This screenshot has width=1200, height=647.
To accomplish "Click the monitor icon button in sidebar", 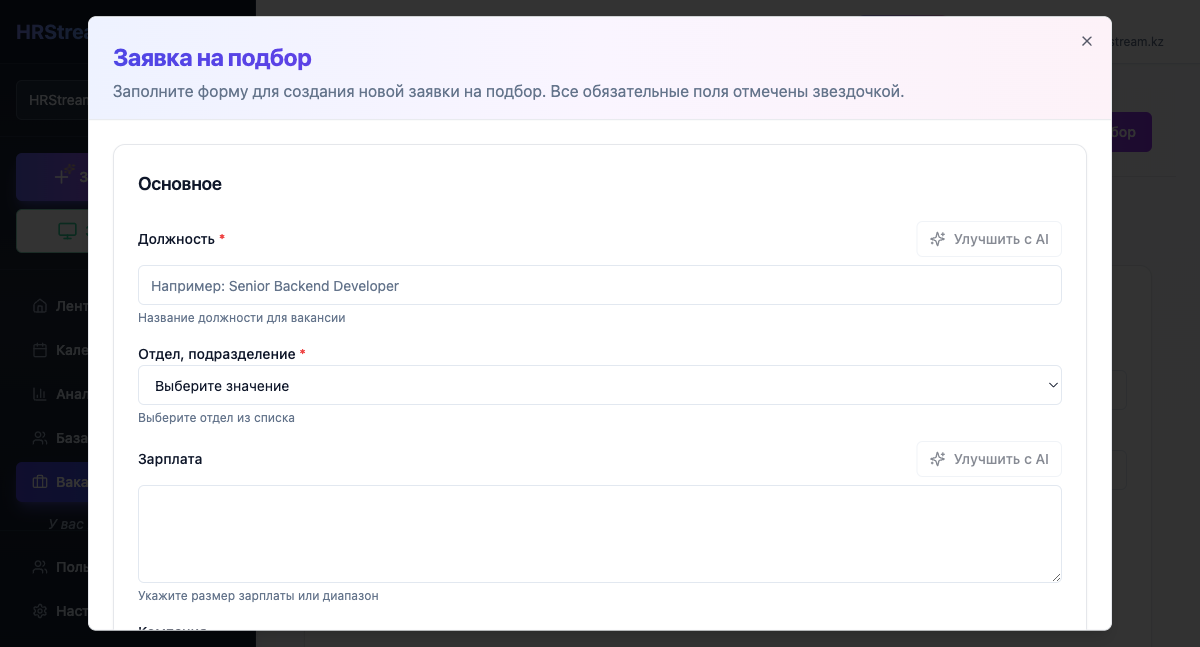I will click(66, 231).
